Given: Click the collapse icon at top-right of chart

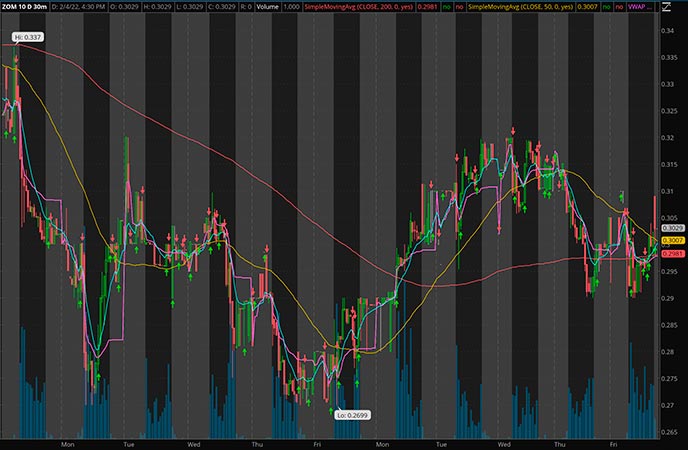Looking at the screenshot, I should [x=666, y=6].
